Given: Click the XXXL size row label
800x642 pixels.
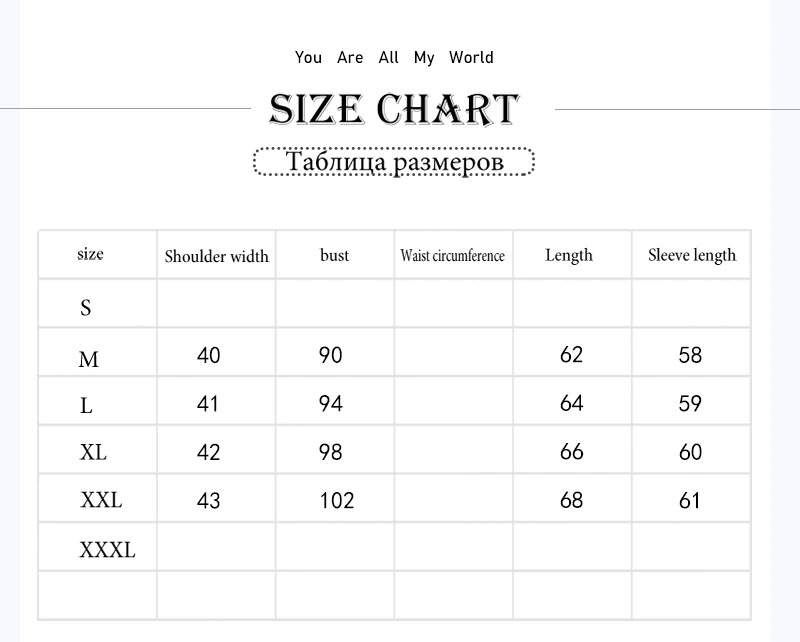Looking at the screenshot, I should pyautogui.click(x=108, y=550).
